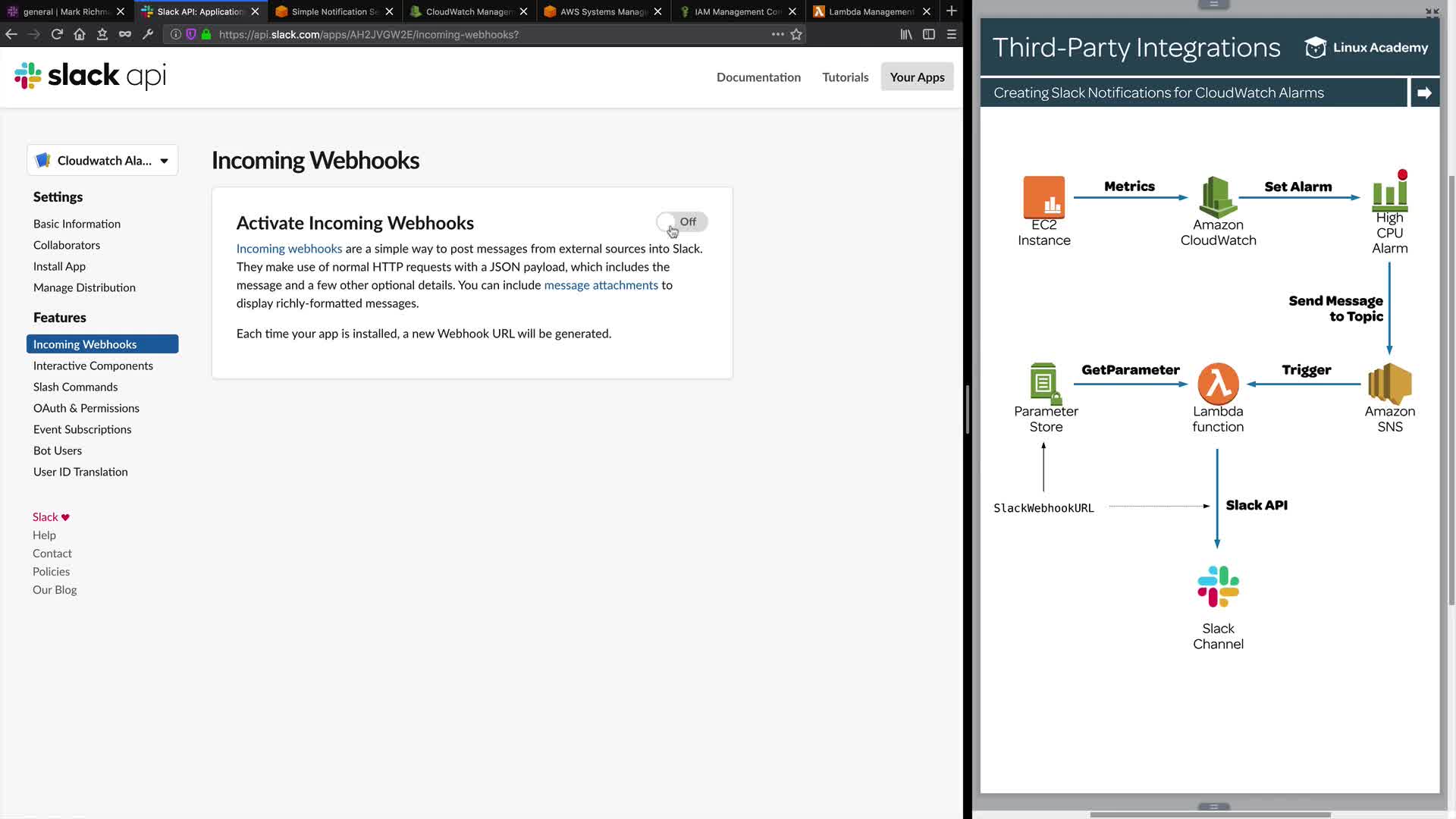This screenshot has height=819, width=1456.
Task: Expand the Cloudwatch Ala... app dropdown
Action: [x=102, y=160]
